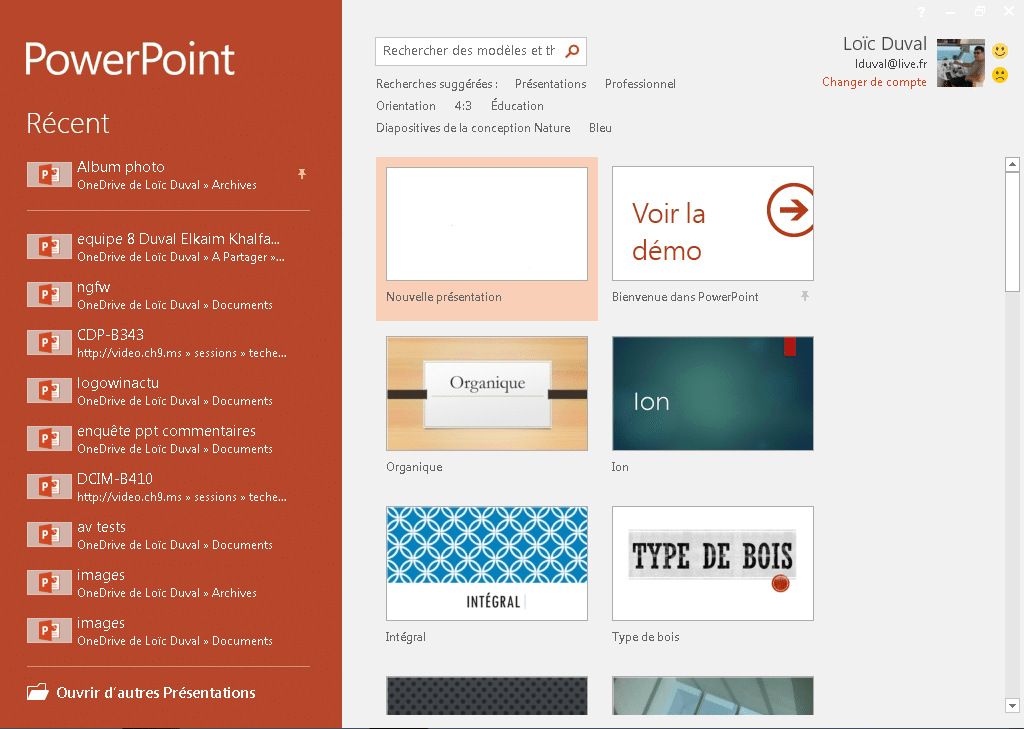Pin Bienvenue dans PowerPoint template
Viewport: 1024px width, 729px height.
click(805, 297)
